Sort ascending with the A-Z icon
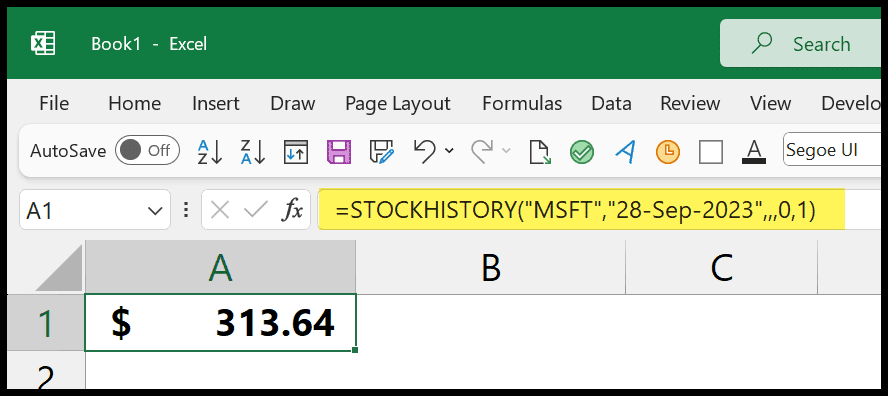This screenshot has height=396, width=888. tap(210, 152)
